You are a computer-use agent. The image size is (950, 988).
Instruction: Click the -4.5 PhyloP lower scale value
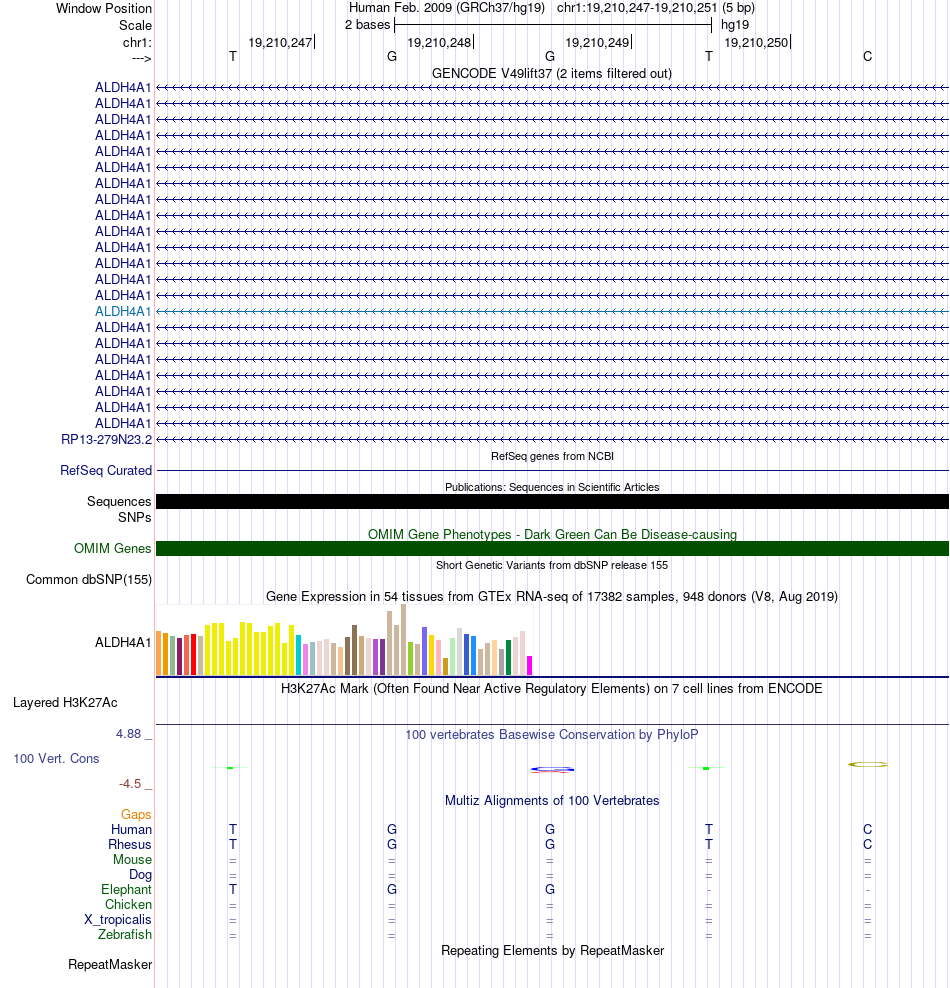(130, 784)
